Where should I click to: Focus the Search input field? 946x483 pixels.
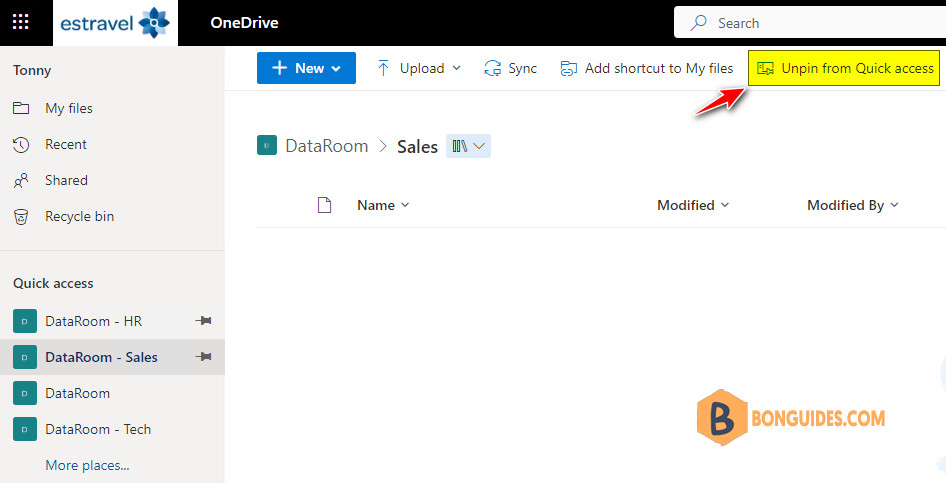(810, 23)
